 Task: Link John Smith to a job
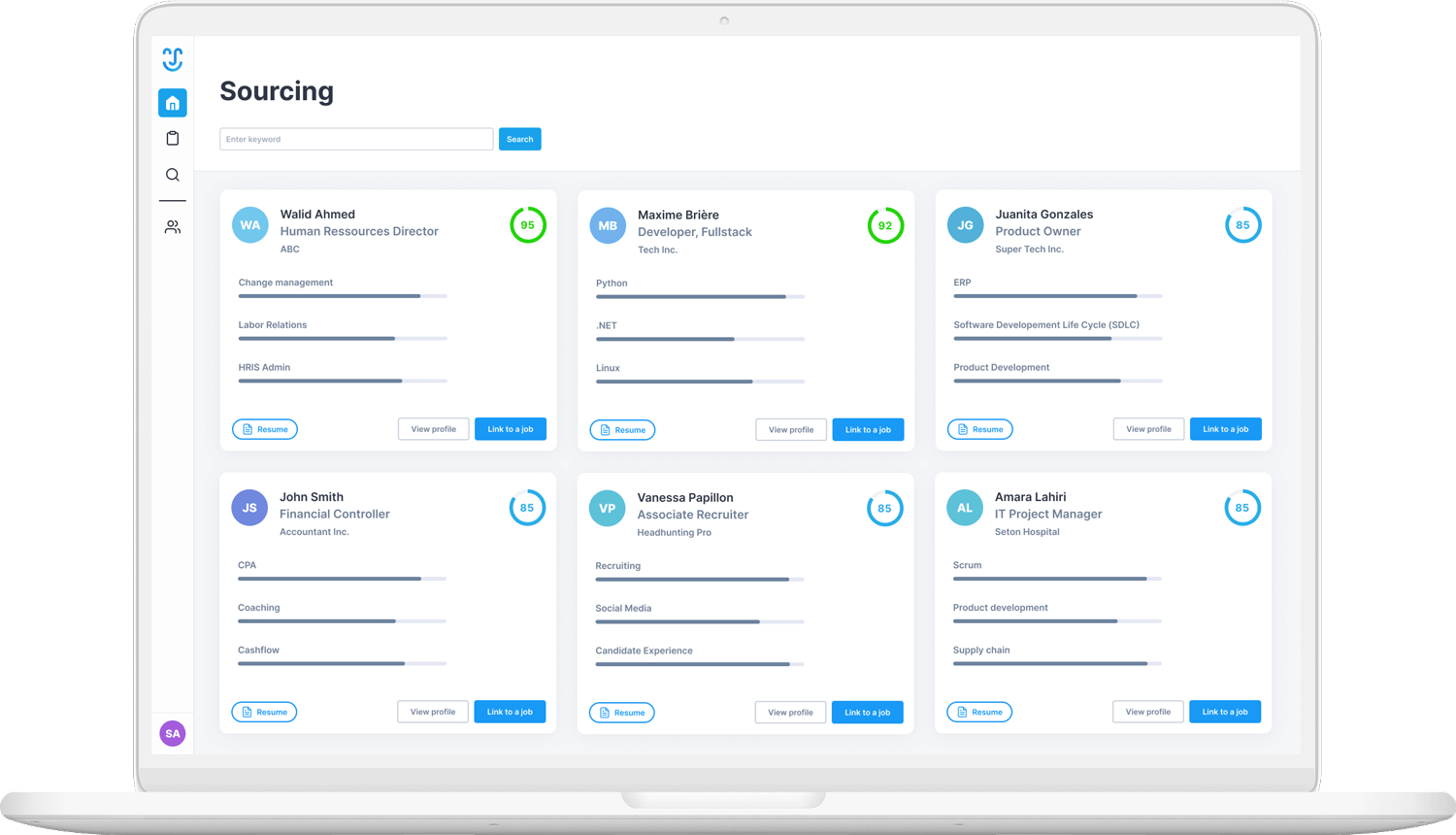pos(510,712)
